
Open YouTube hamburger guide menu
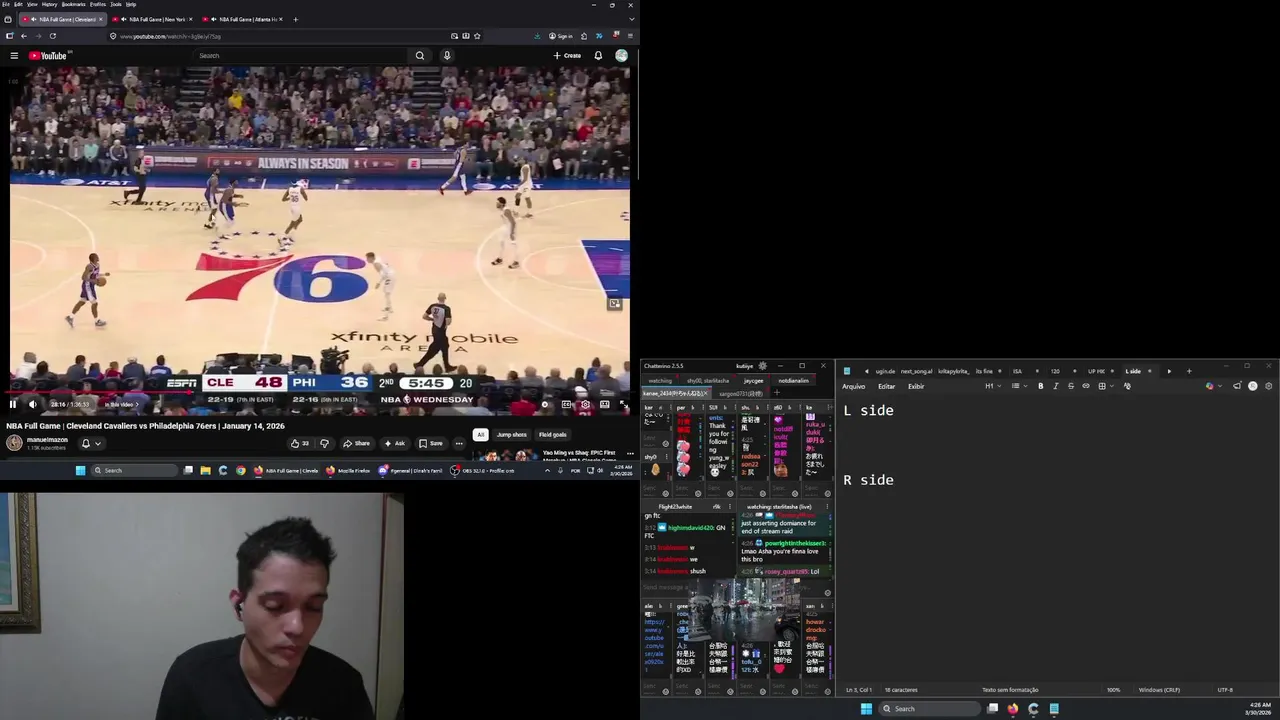(14, 56)
